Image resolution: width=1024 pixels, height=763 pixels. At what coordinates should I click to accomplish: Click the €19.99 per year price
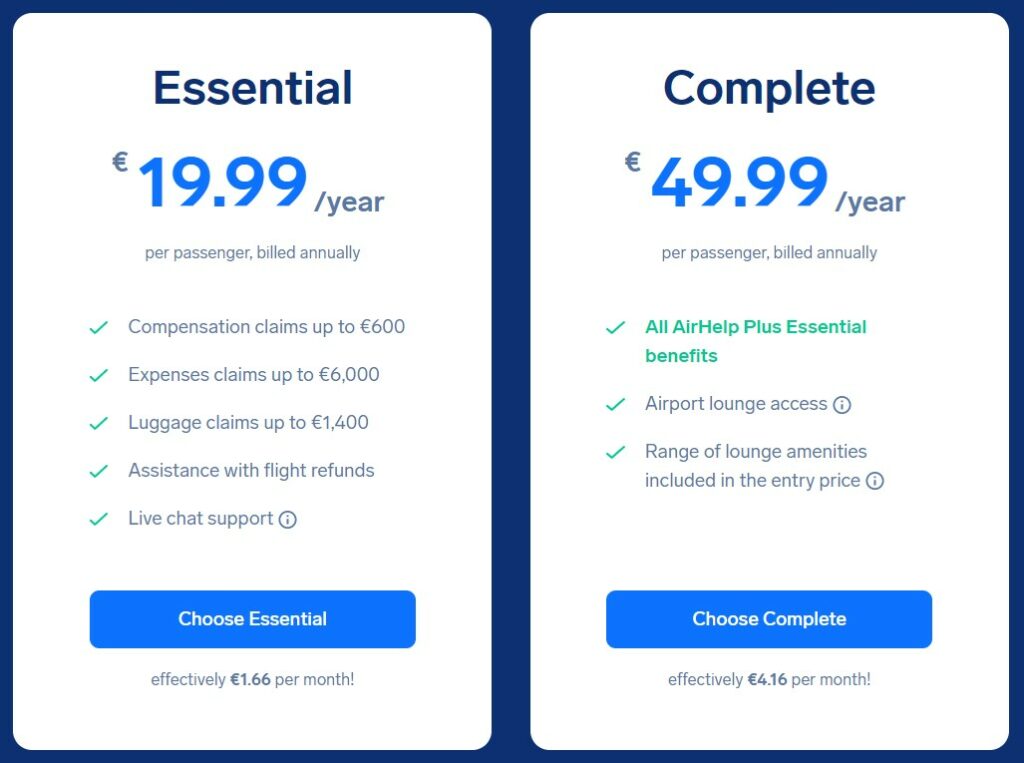click(x=248, y=182)
